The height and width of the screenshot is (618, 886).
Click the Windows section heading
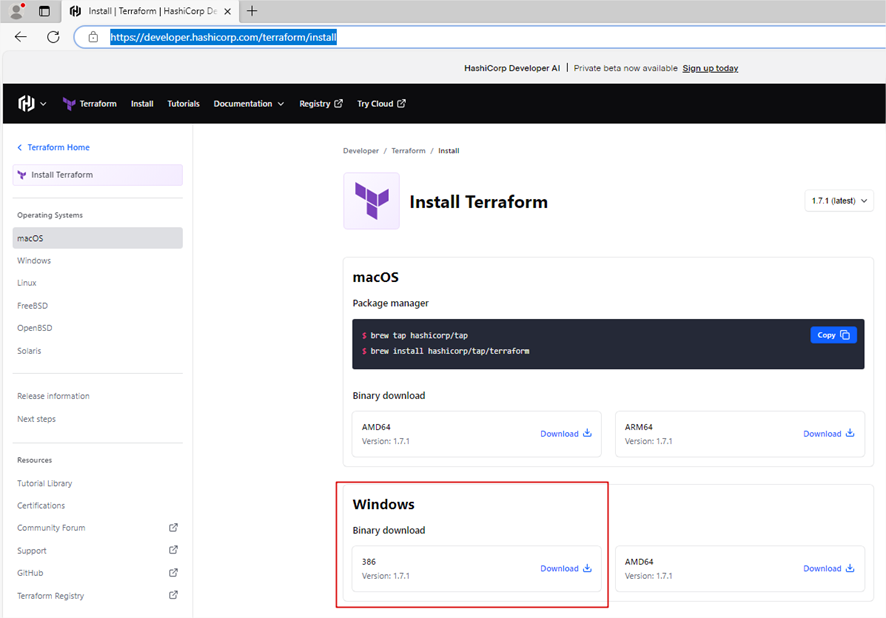(x=384, y=504)
